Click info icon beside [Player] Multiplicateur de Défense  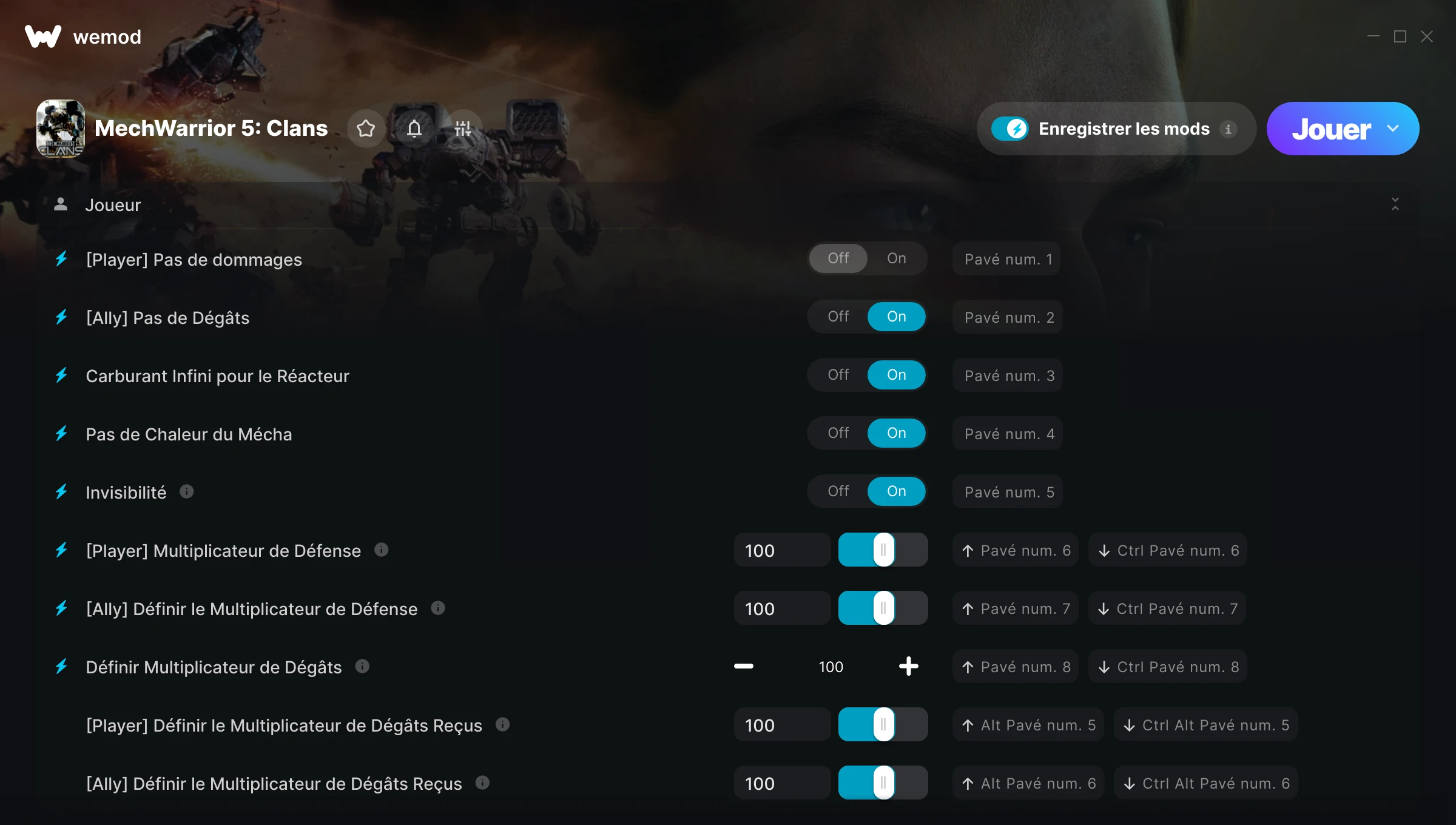point(382,550)
